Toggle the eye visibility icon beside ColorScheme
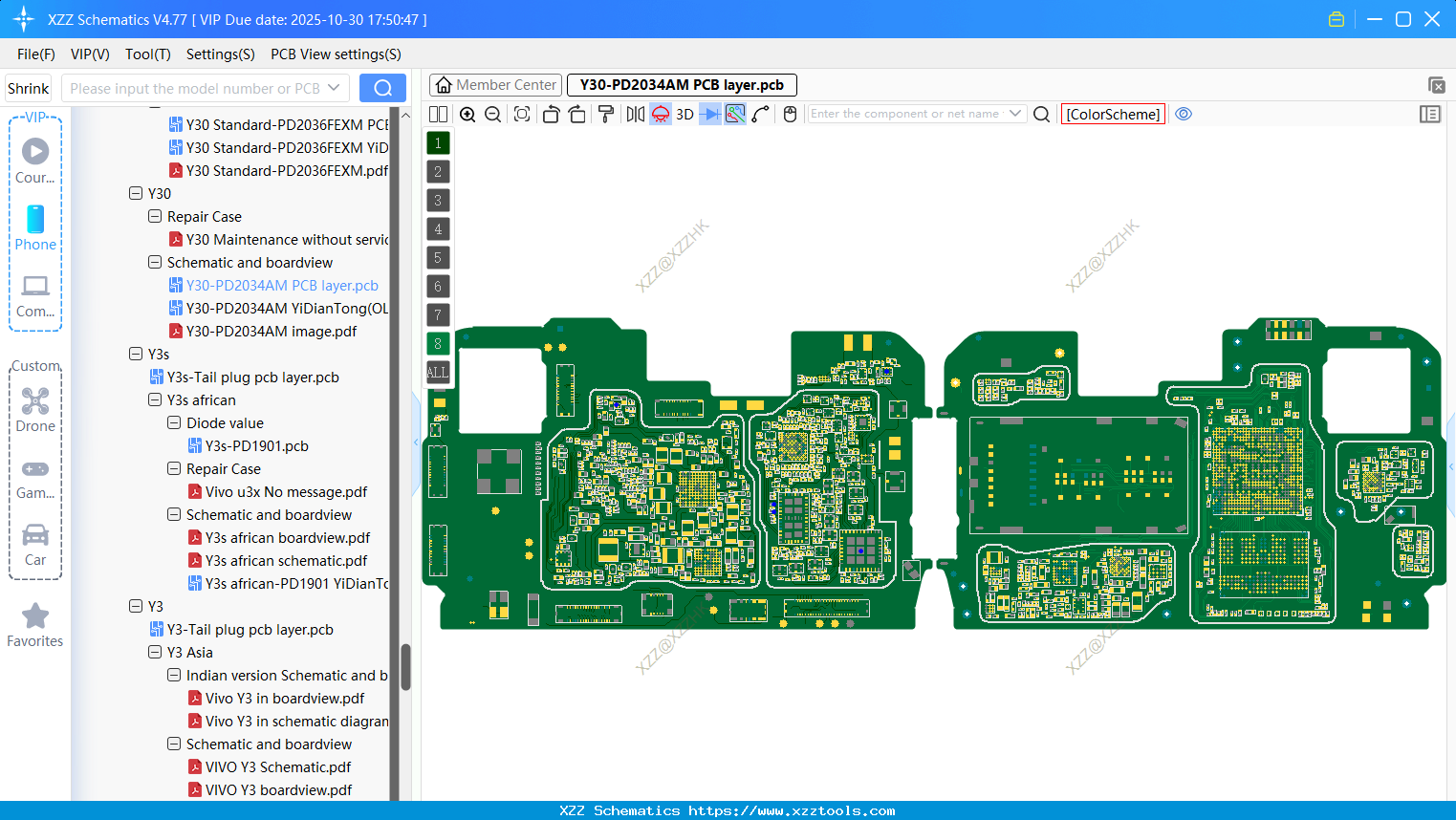This screenshot has height=820, width=1456. [x=1184, y=114]
